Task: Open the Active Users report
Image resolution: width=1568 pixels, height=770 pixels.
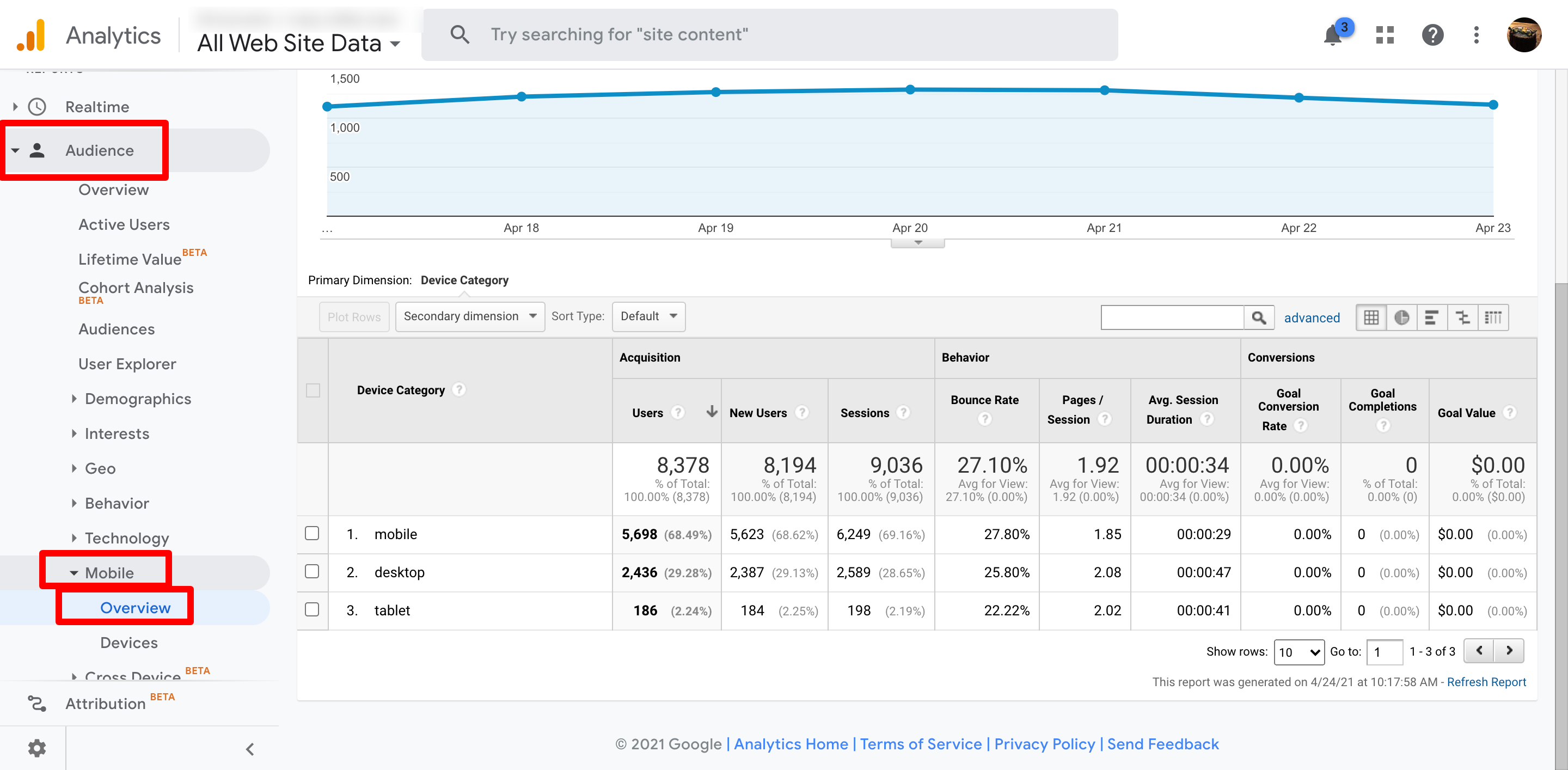Action: 124,224
